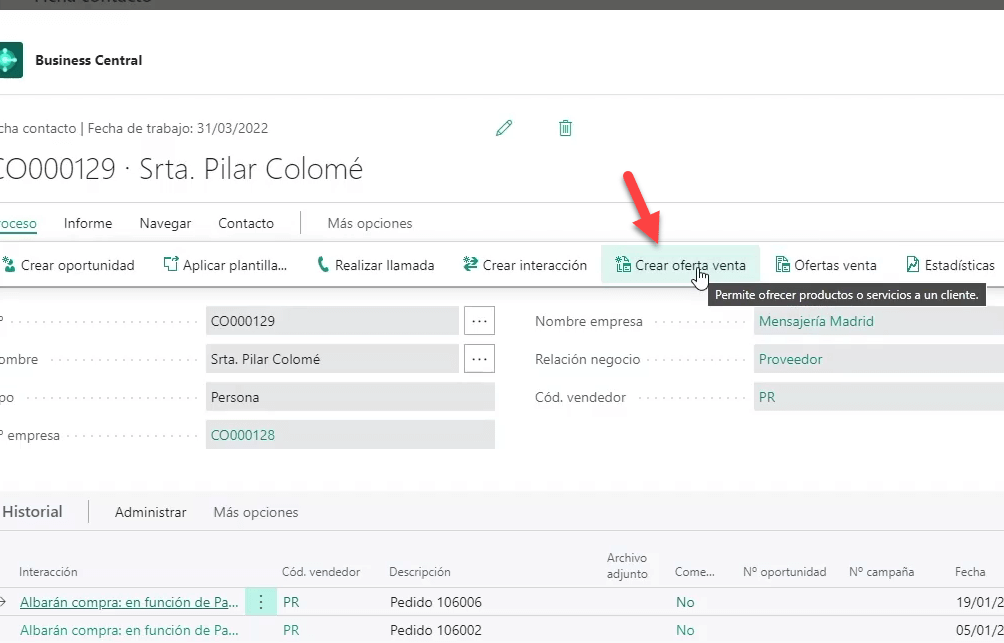Click the Business Central app logo

[10, 60]
